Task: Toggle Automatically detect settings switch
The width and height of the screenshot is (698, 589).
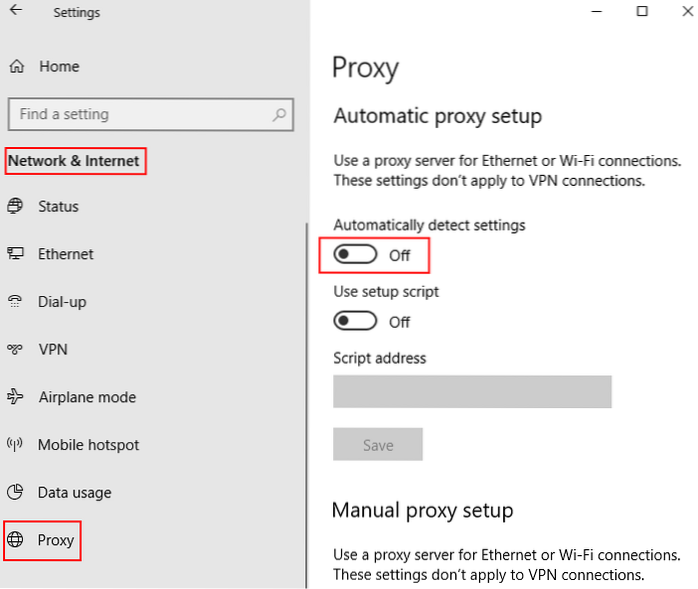Action: click(x=355, y=255)
